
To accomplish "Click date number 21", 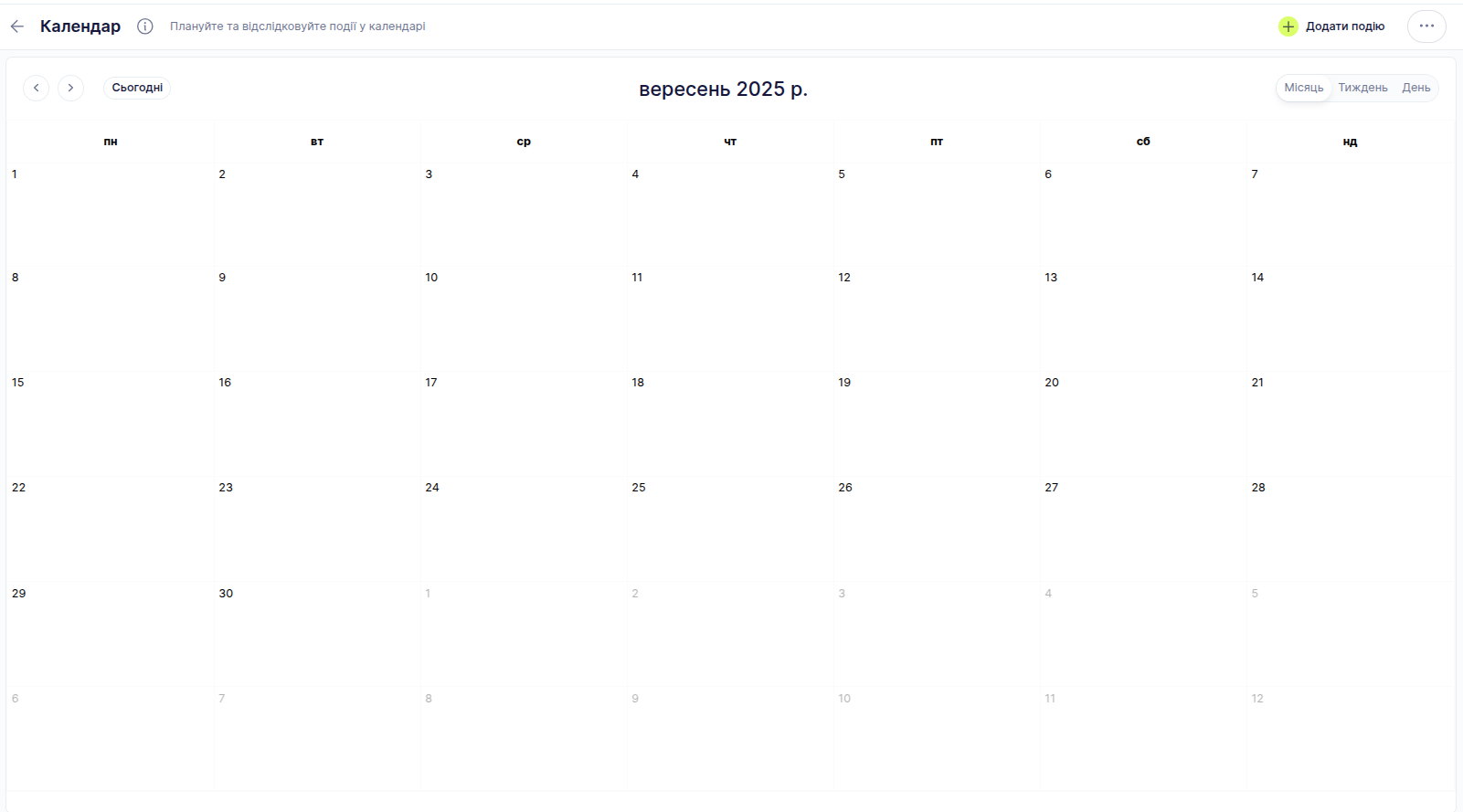I will point(1257,382).
